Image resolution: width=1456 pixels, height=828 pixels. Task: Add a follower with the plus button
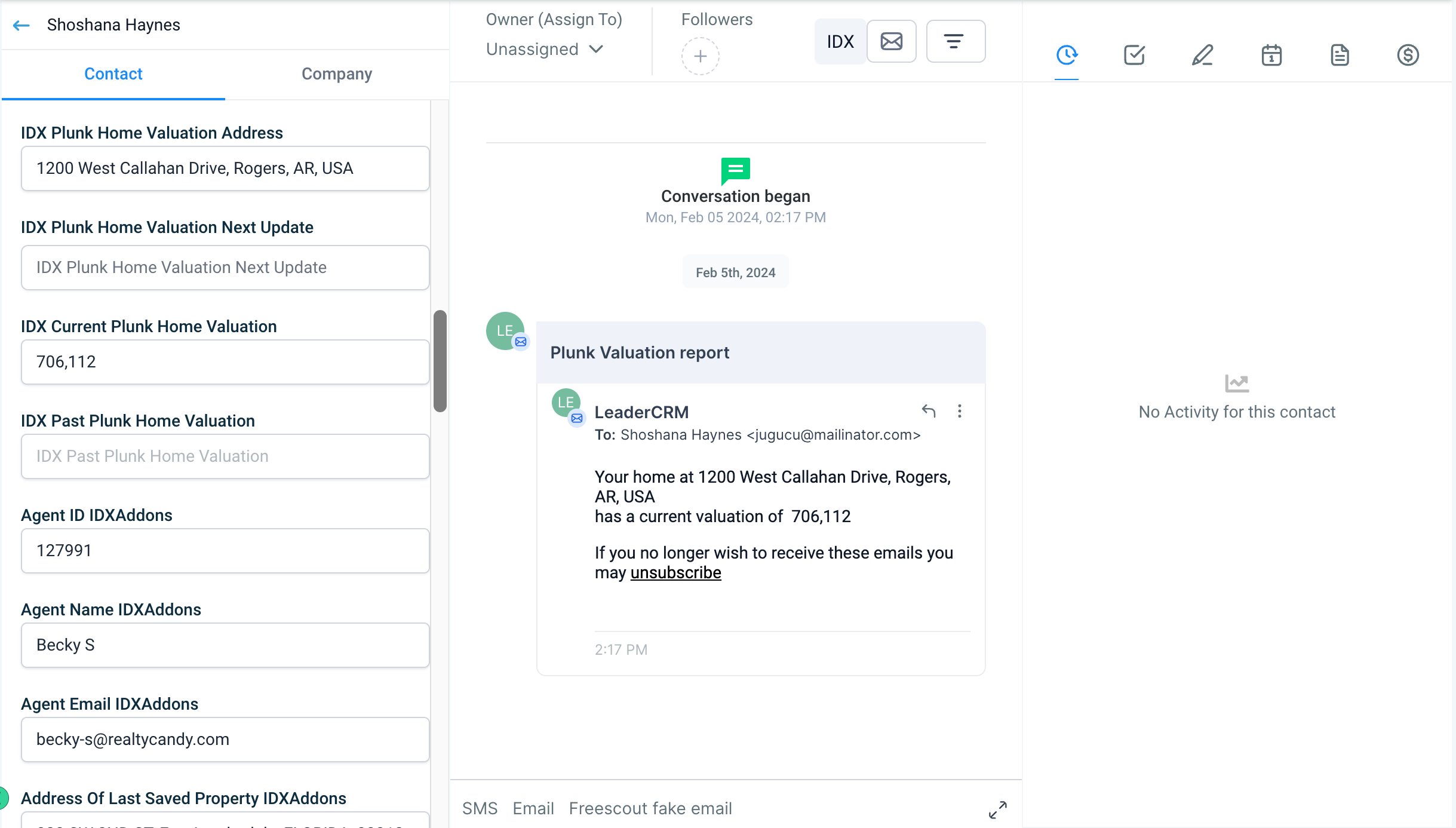(x=700, y=56)
